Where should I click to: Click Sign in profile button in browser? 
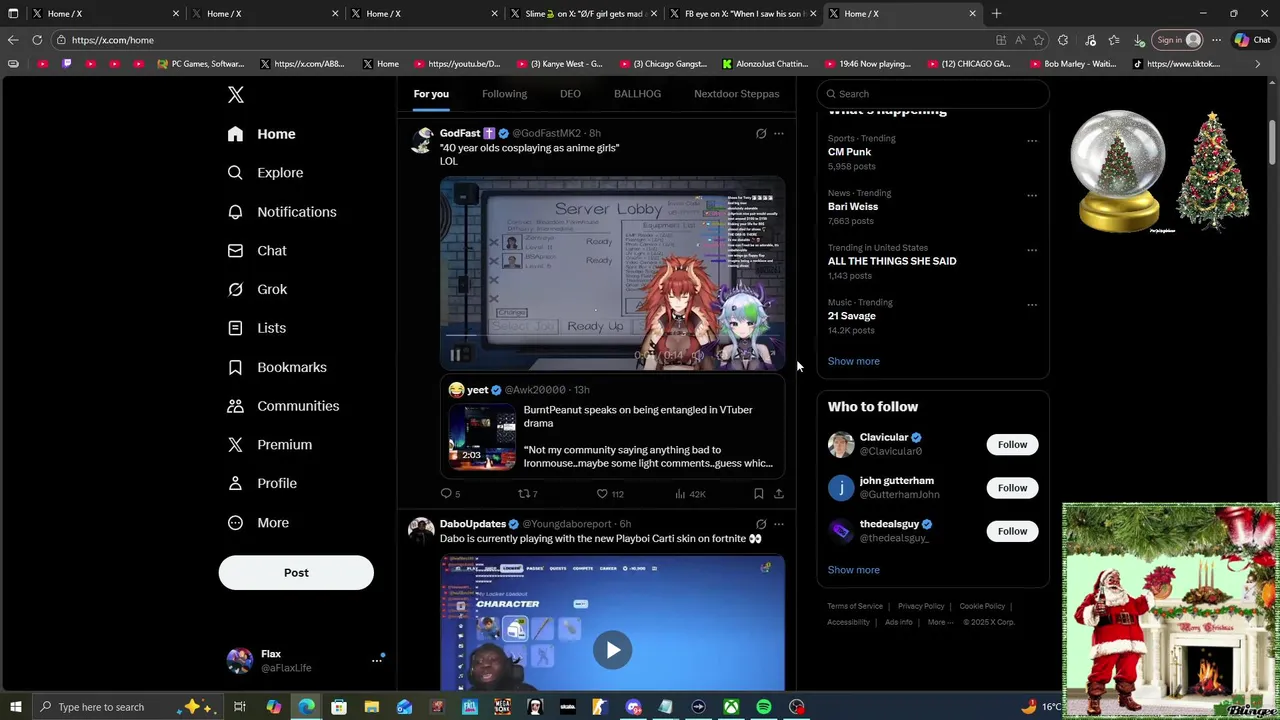[1177, 40]
